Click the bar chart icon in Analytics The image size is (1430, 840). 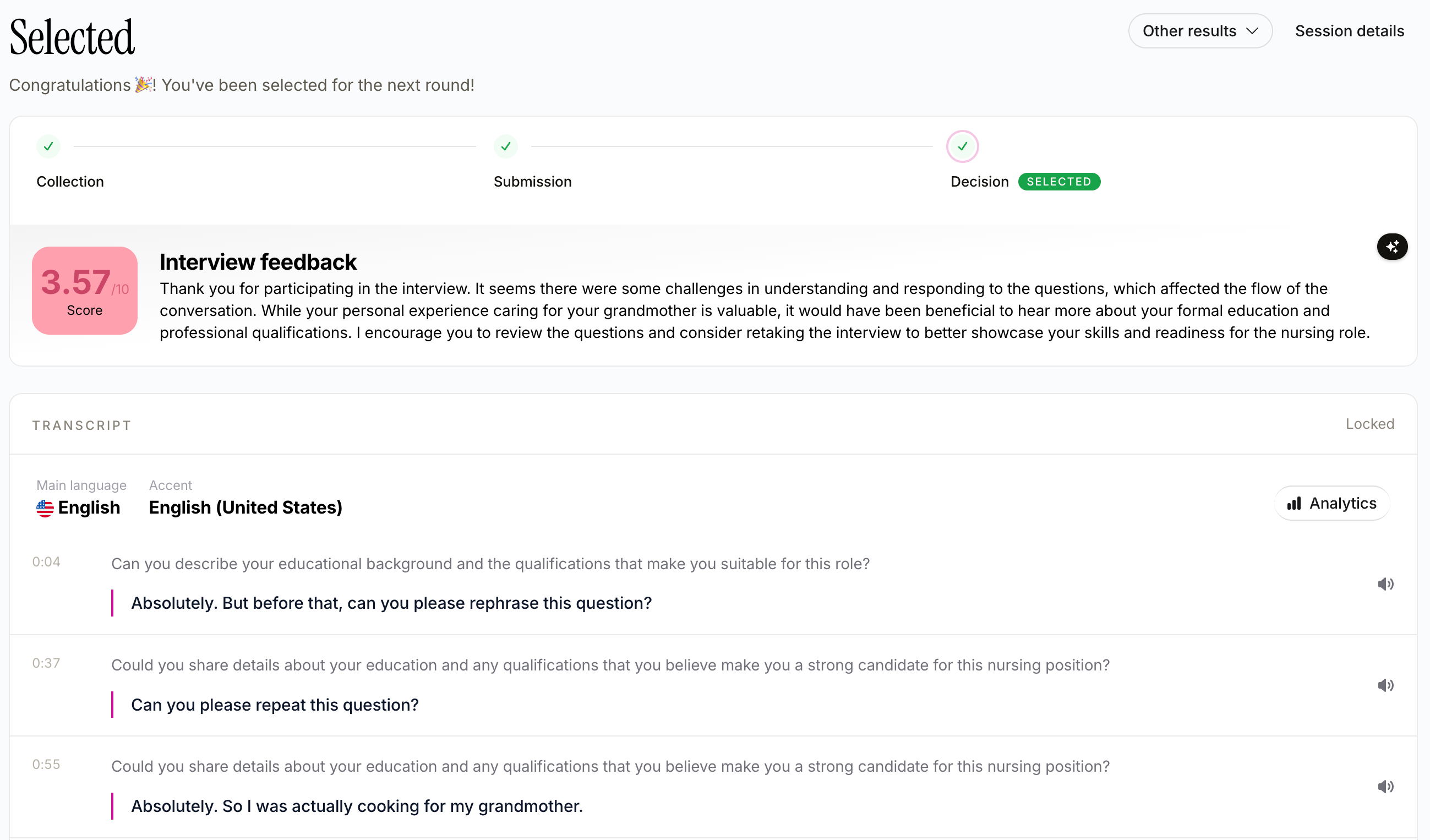click(x=1294, y=504)
